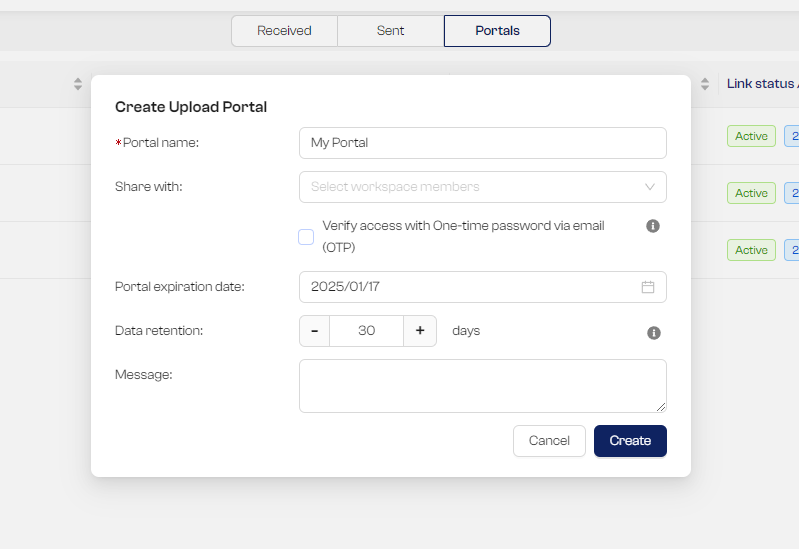The width and height of the screenshot is (799, 549).
Task: Click the Active badge in the third row
Action: click(751, 250)
